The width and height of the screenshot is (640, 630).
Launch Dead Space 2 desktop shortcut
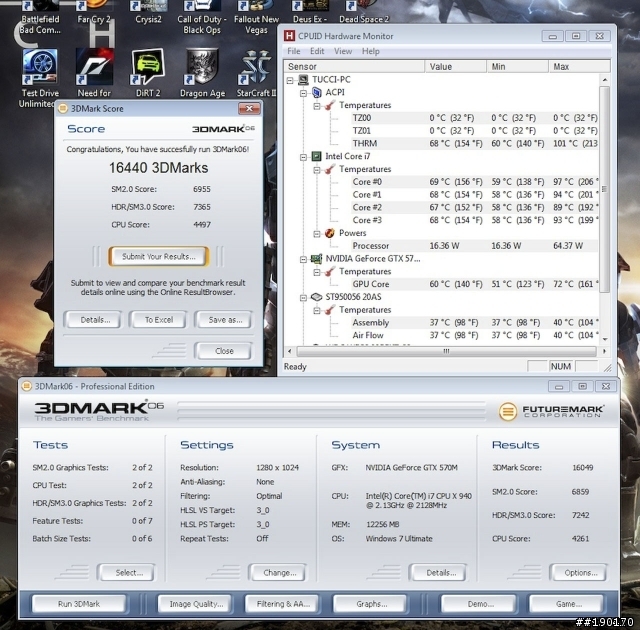pos(364,12)
